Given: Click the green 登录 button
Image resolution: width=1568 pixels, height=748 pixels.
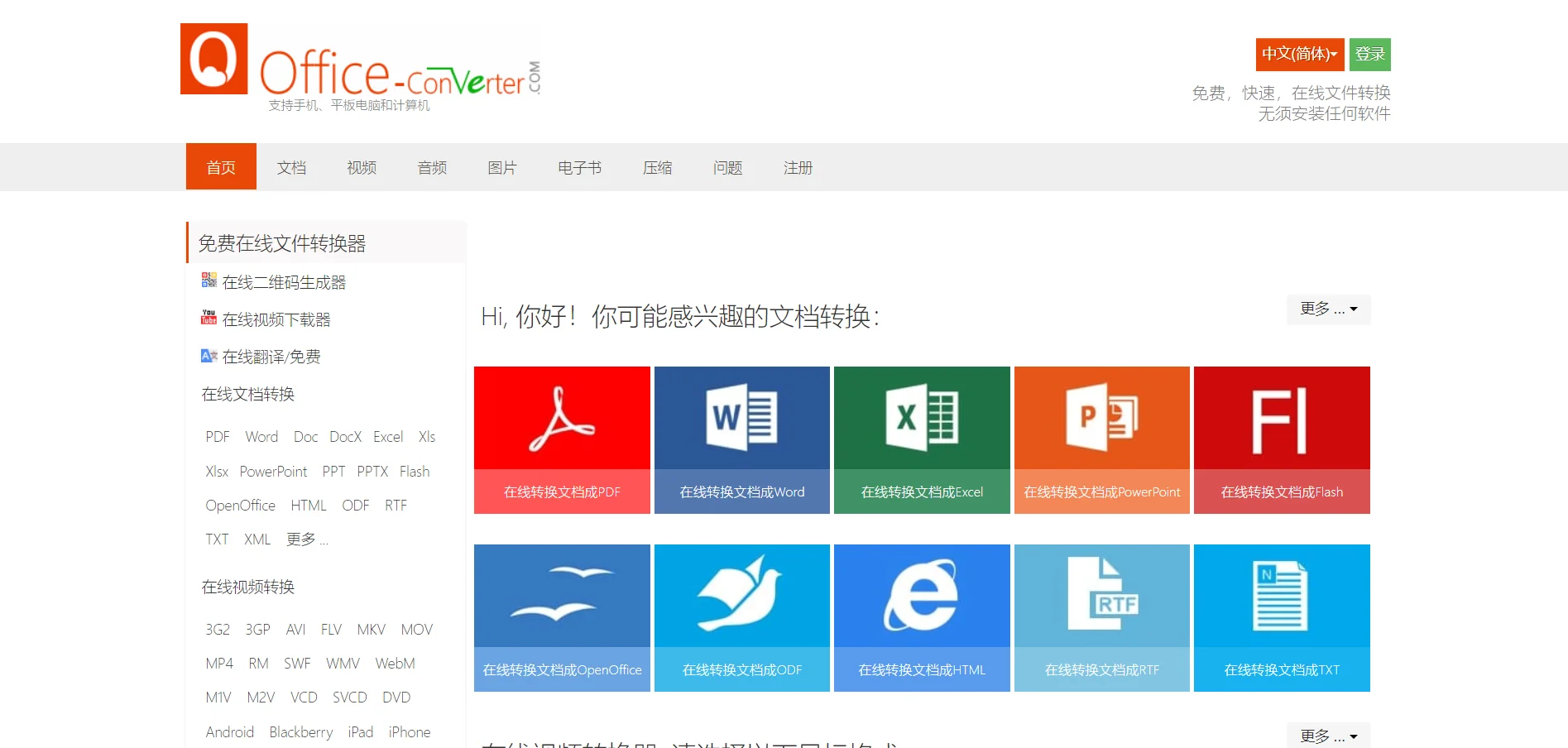Looking at the screenshot, I should [1369, 55].
